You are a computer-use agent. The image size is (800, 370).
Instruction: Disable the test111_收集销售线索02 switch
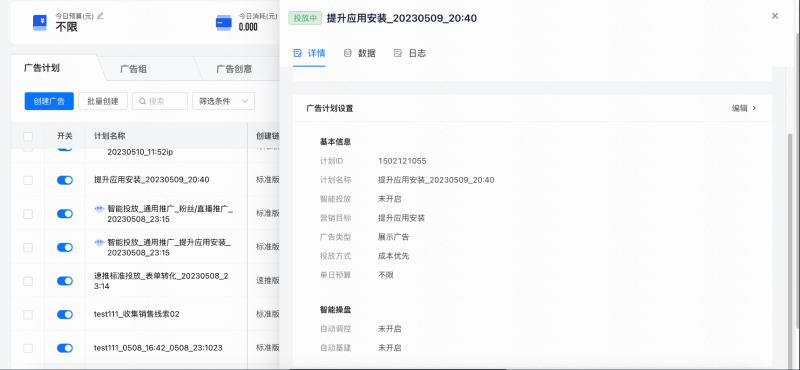(x=65, y=314)
